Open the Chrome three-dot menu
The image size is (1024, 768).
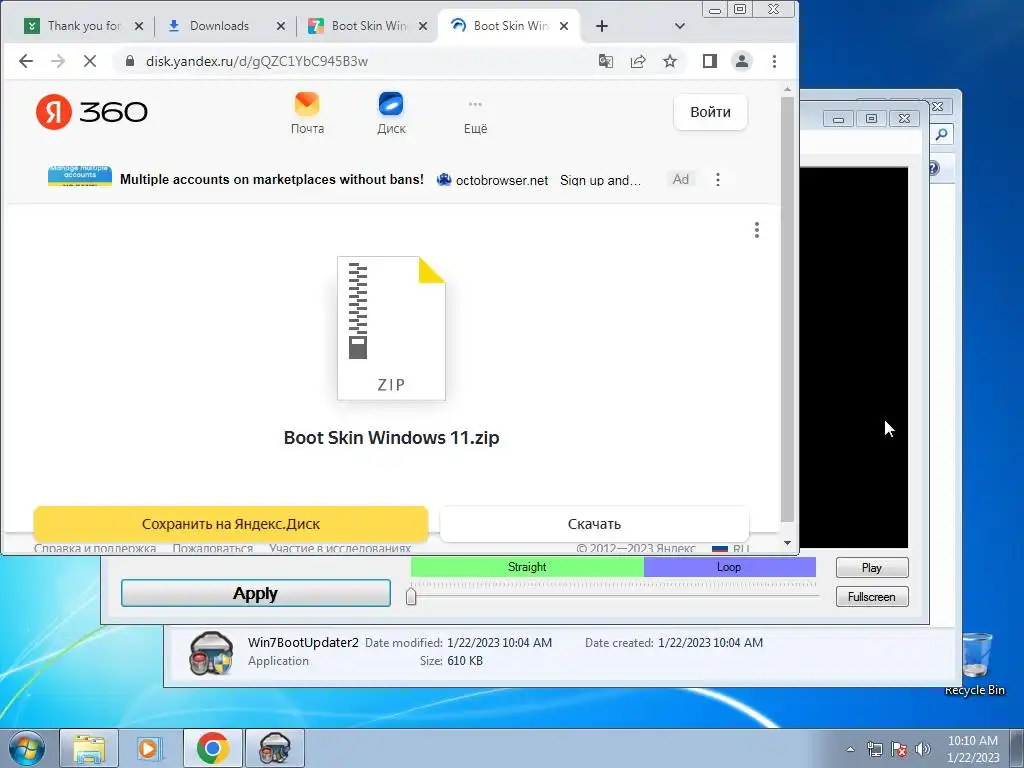click(x=775, y=61)
